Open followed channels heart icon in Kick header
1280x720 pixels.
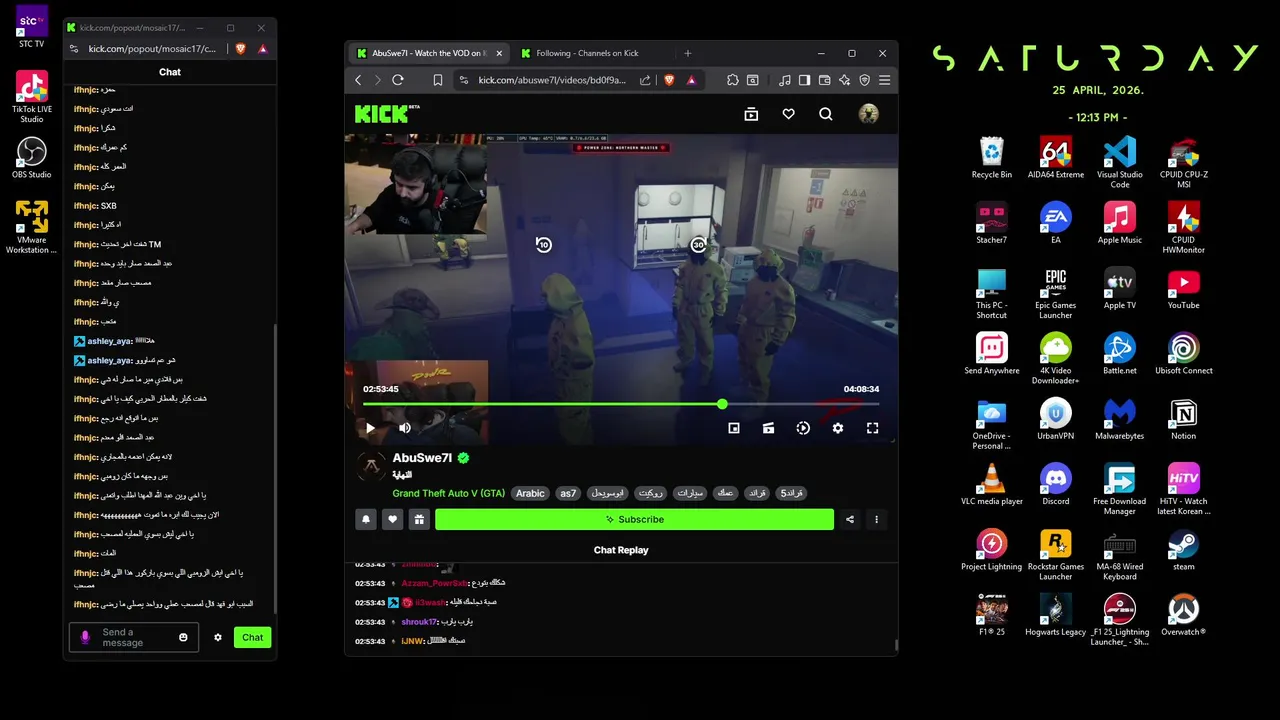788,114
